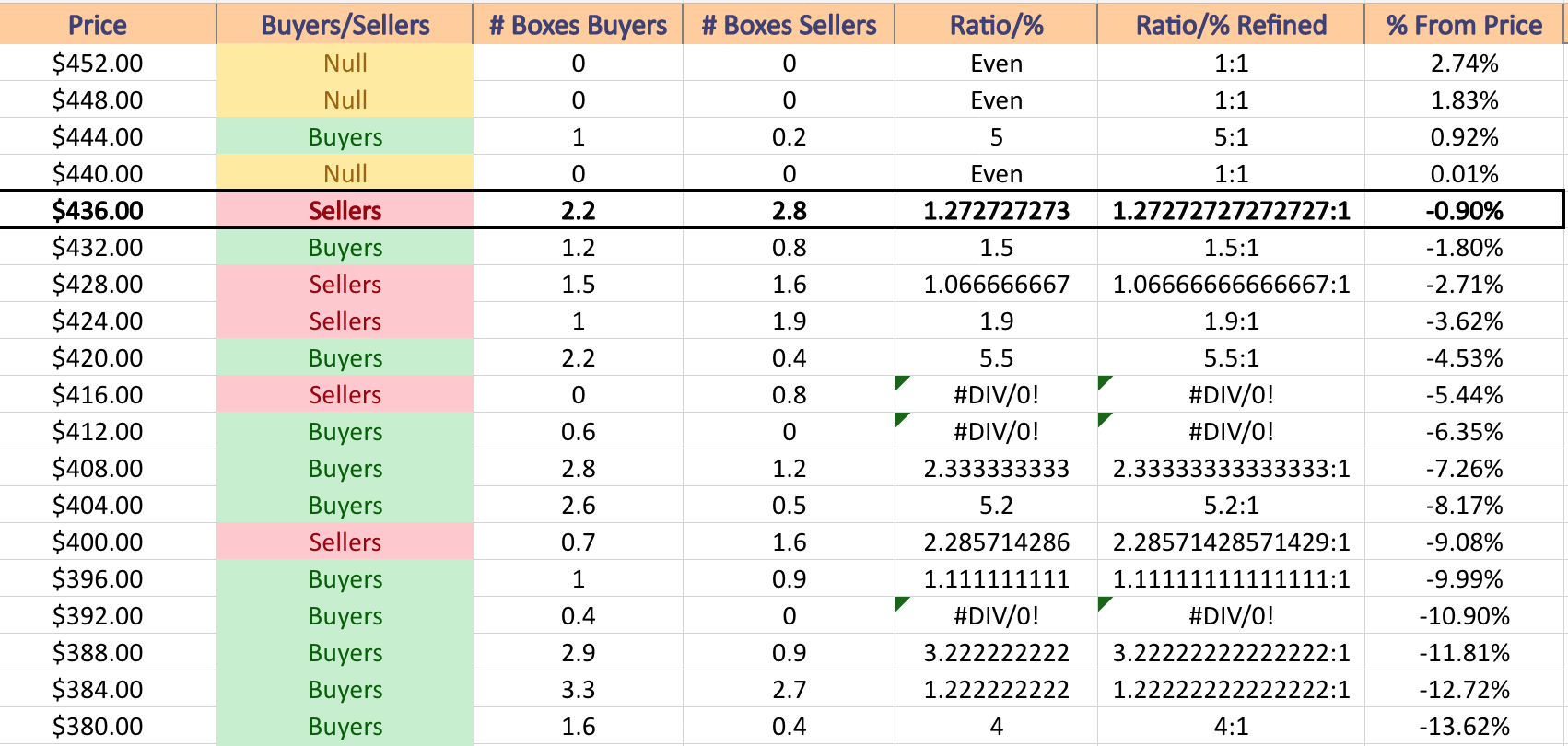Click the $384.00 price cell
This screenshot has width=1568, height=746.
tap(108, 690)
